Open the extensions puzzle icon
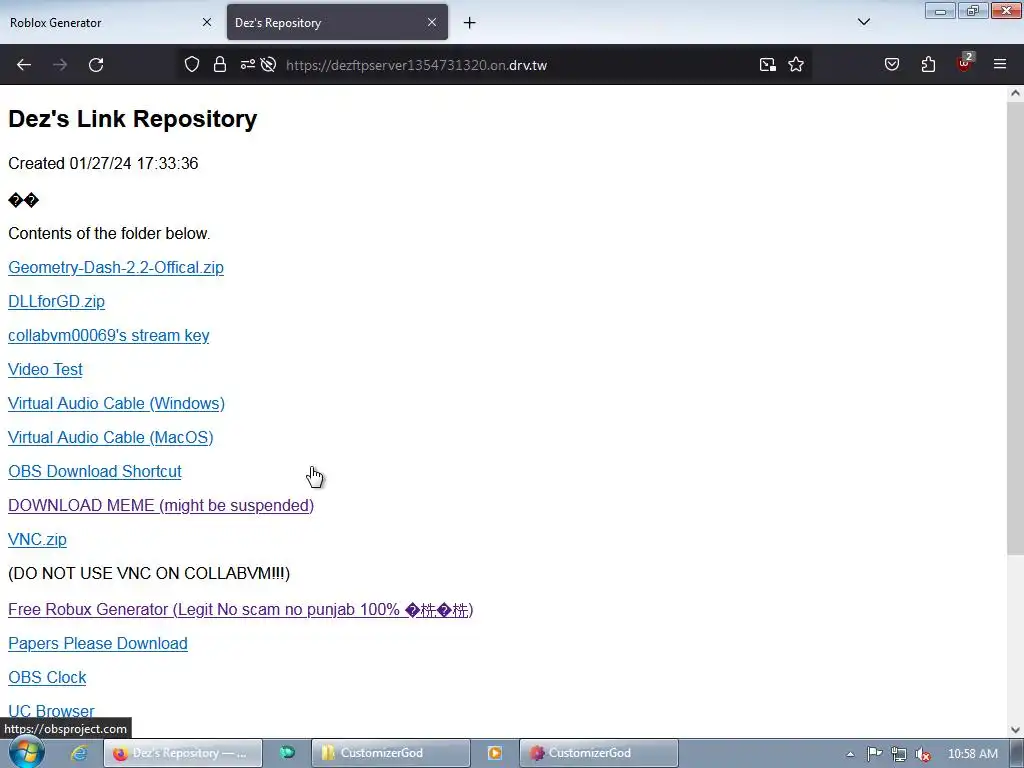 coord(928,64)
